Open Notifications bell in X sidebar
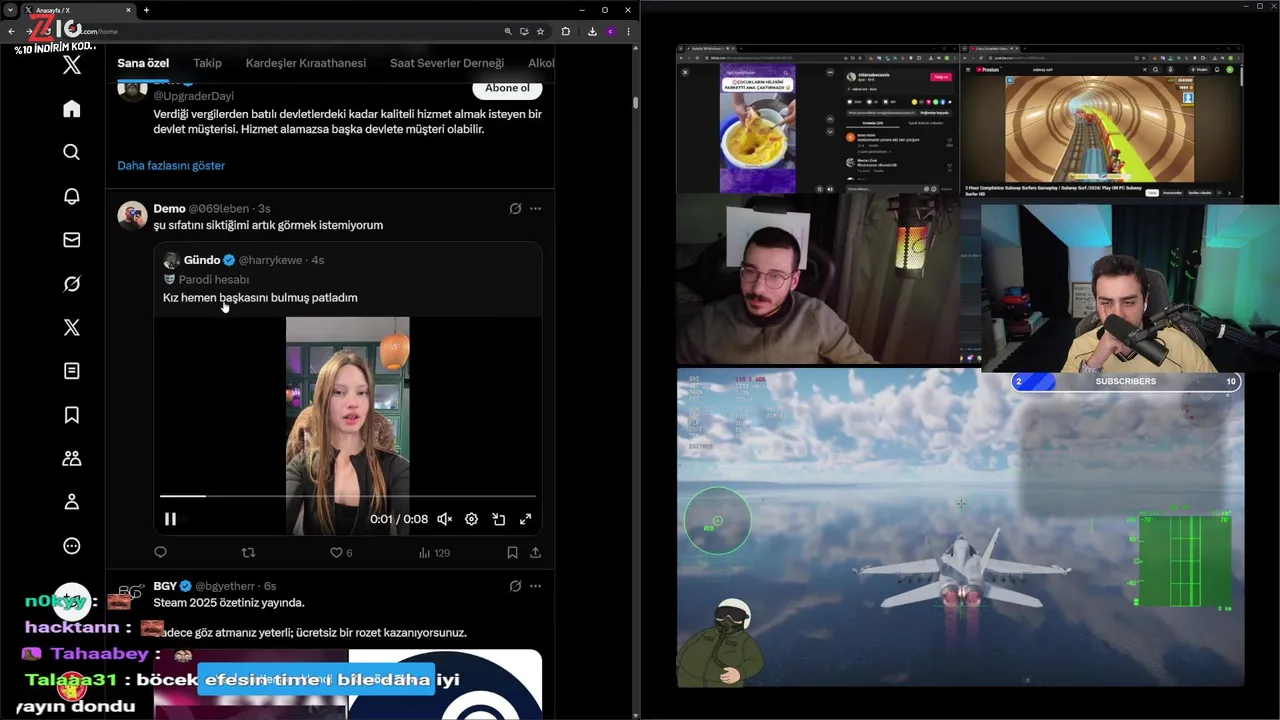 [x=72, y=196]
